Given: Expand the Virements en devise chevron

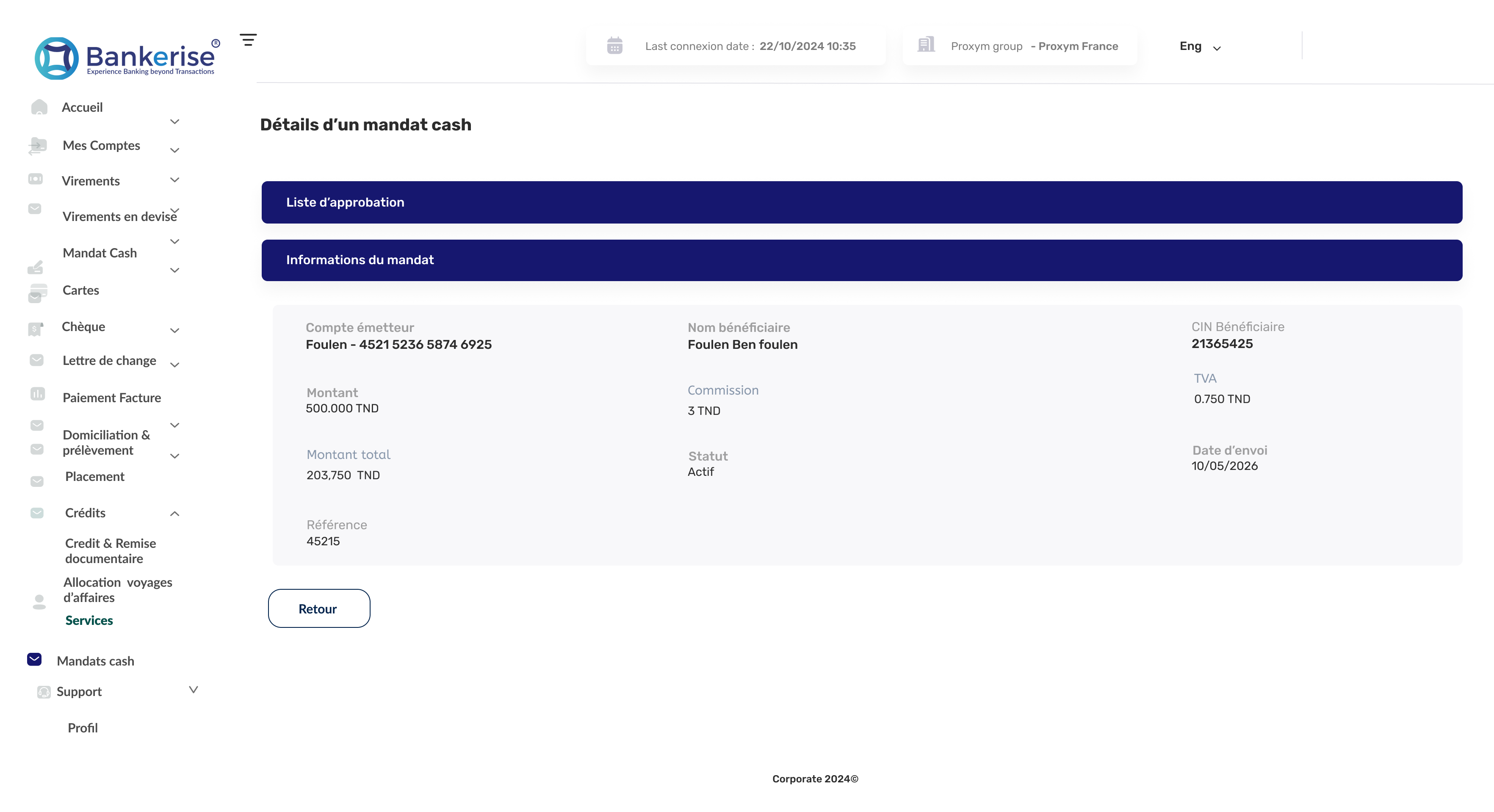Looking at the screenshot, I should pyautogui.click(x=174, y=210).
